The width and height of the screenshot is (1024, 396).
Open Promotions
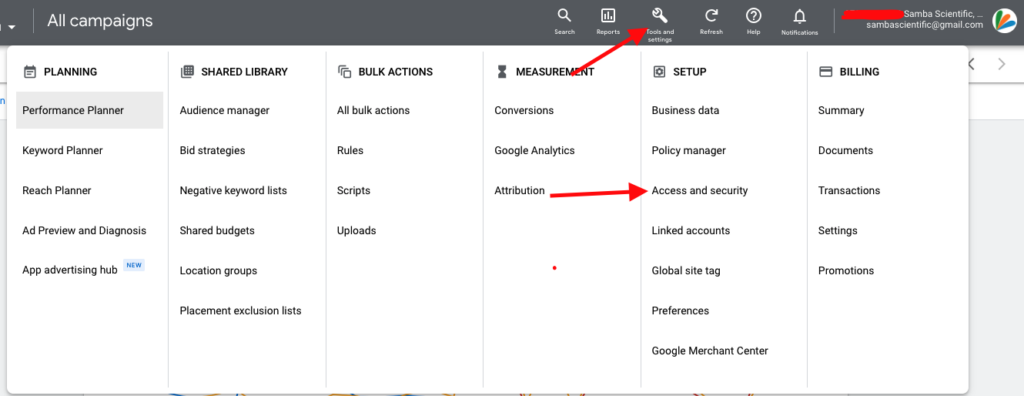[846, 271]
